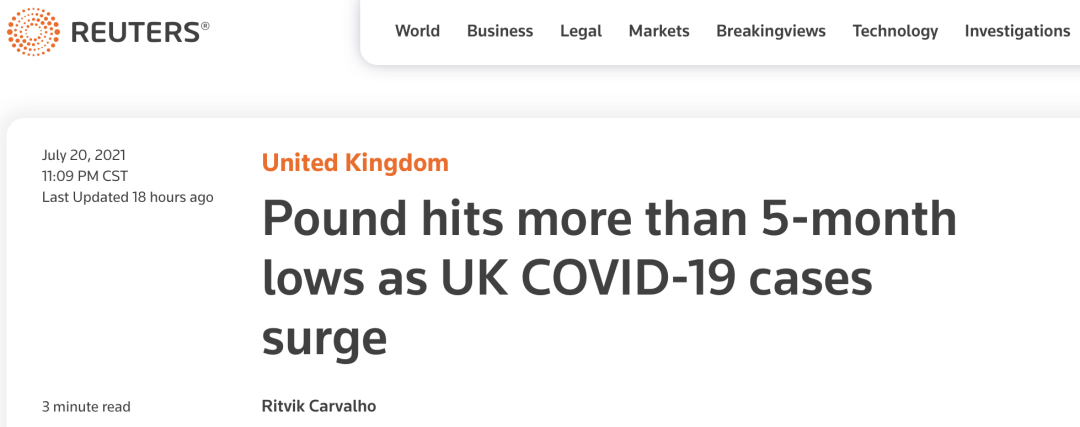Navigate to Breakingviews
The width and height of the screenshot is (1080, 427).
coord(771,31)
